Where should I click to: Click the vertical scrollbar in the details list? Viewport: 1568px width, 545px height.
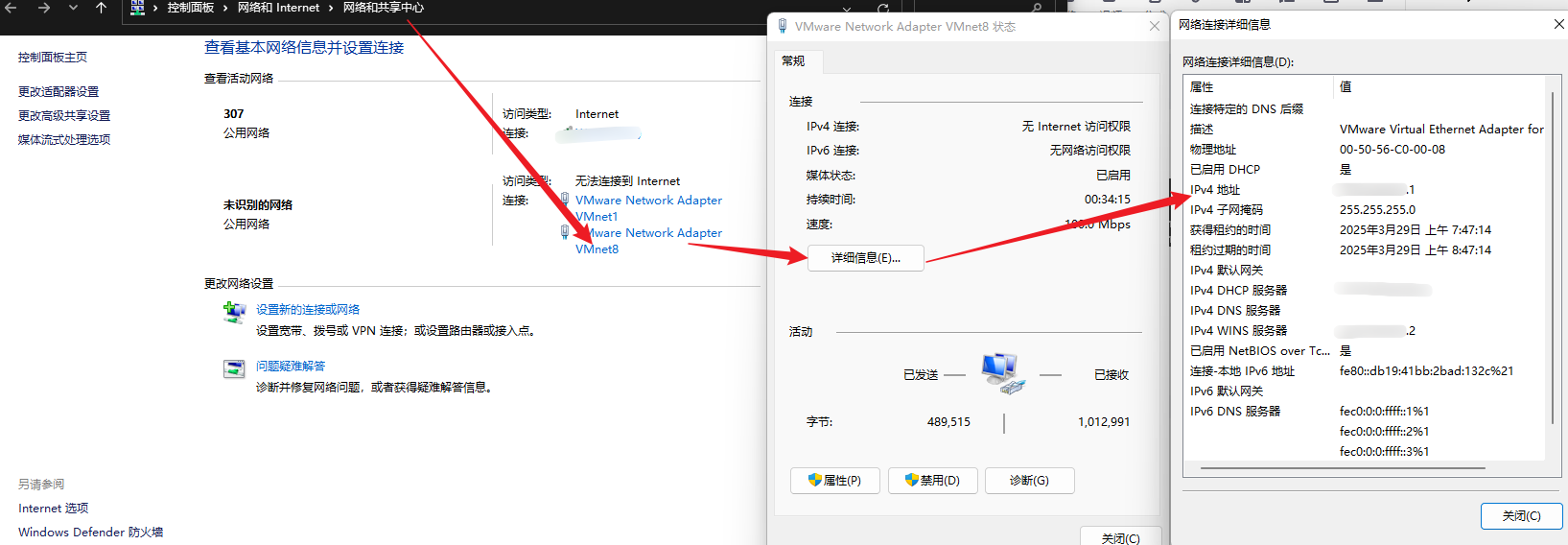pos(1552,257)
